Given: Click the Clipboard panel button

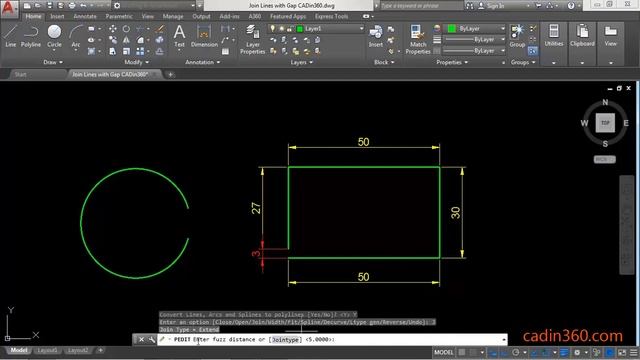Looking at the screenshot, I should [x=582, y=36].
